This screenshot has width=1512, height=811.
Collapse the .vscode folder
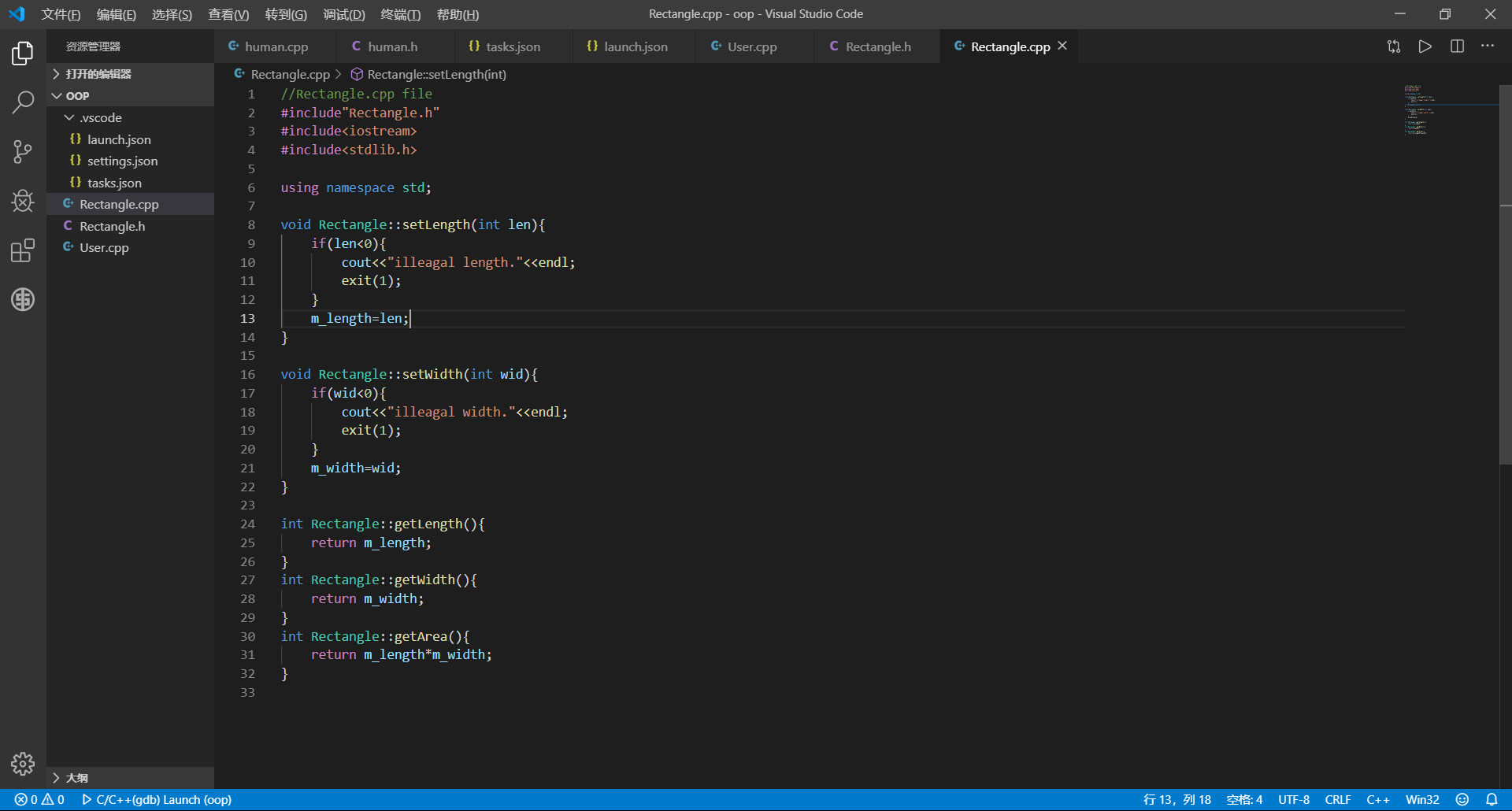(100, 117)
